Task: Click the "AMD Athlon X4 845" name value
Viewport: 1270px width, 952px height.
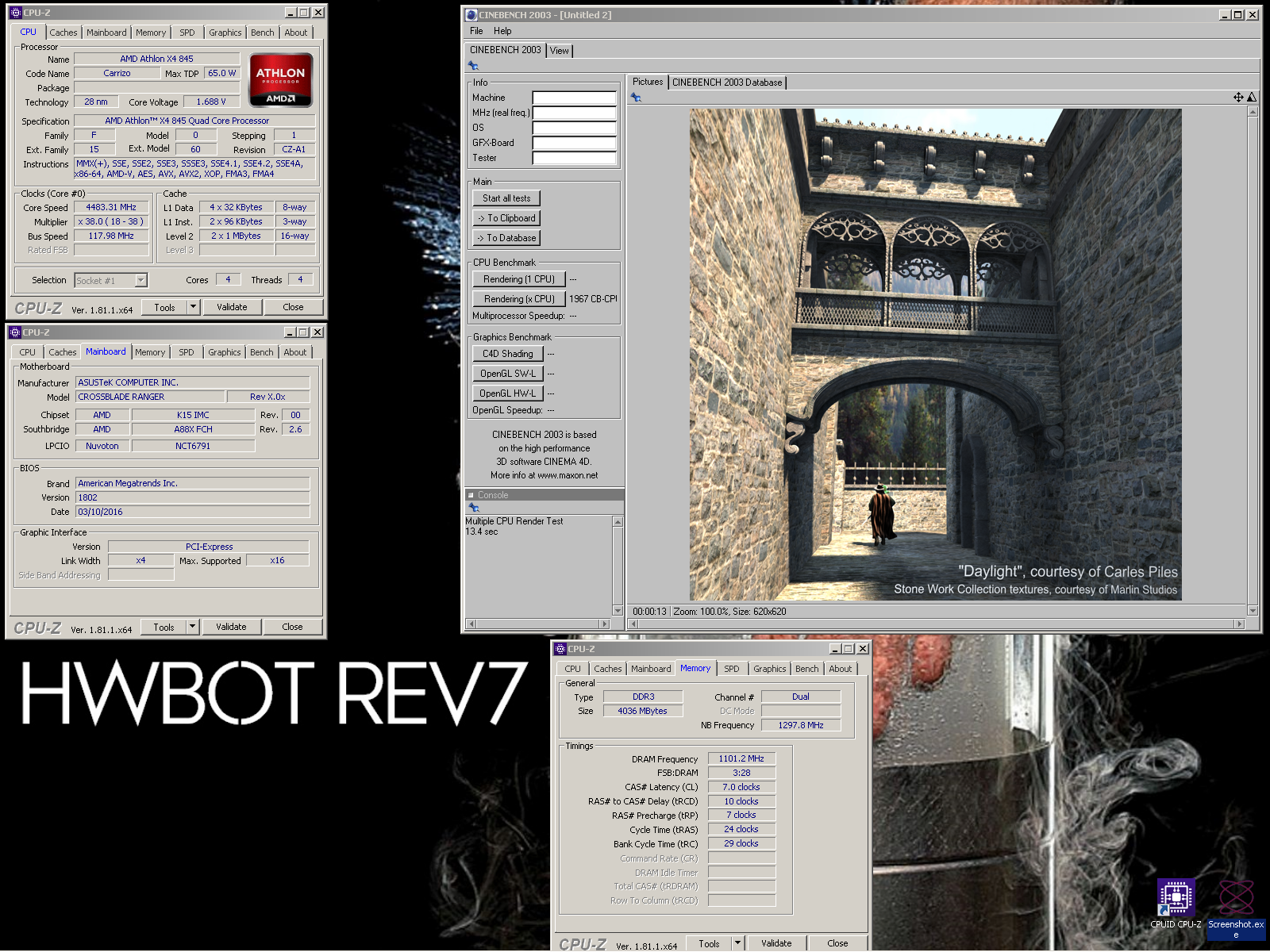Action: [x=156, y=59]
